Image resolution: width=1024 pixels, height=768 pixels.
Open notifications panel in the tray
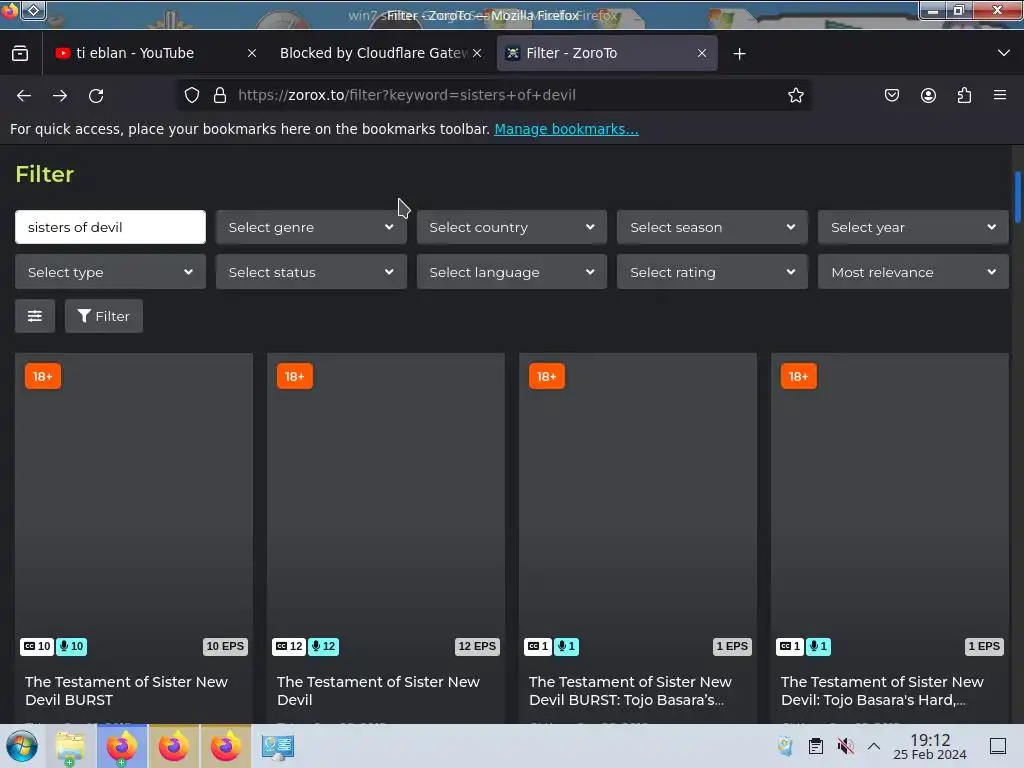pyautogui.click(x=998, y=746)
